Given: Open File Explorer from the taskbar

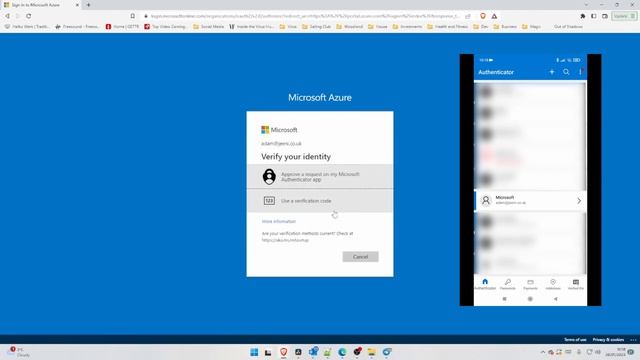Looking at the screenshot, I should (x=371, y=352).
